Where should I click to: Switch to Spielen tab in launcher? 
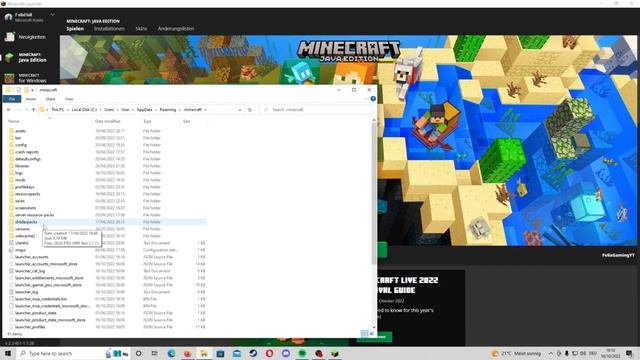click(x=75, y=29)
